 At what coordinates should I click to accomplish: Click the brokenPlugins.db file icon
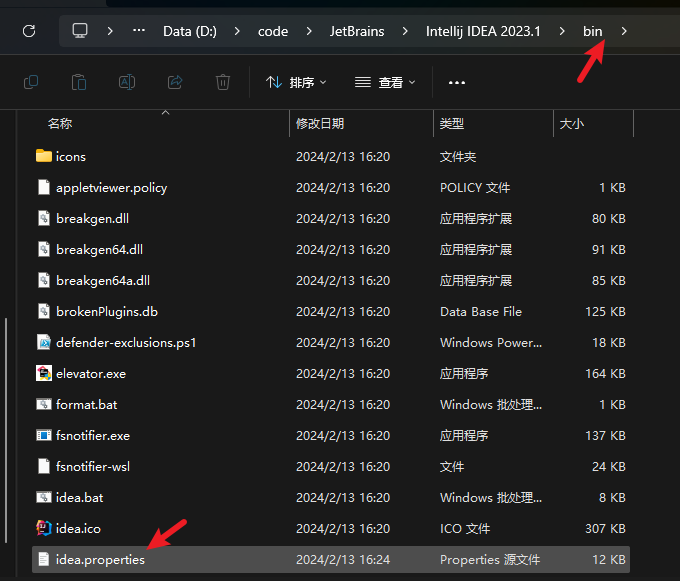coord(44,311)
